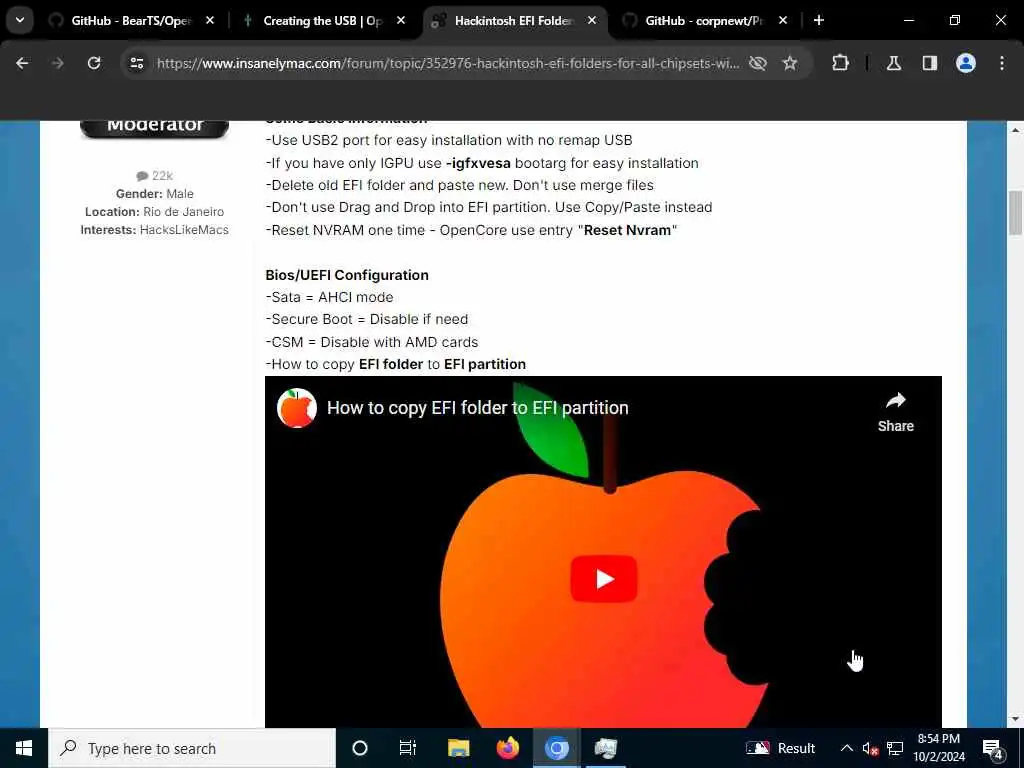Open site information icon in address bar
This screenshot has height=768, width=1024.
click(136, 63)
